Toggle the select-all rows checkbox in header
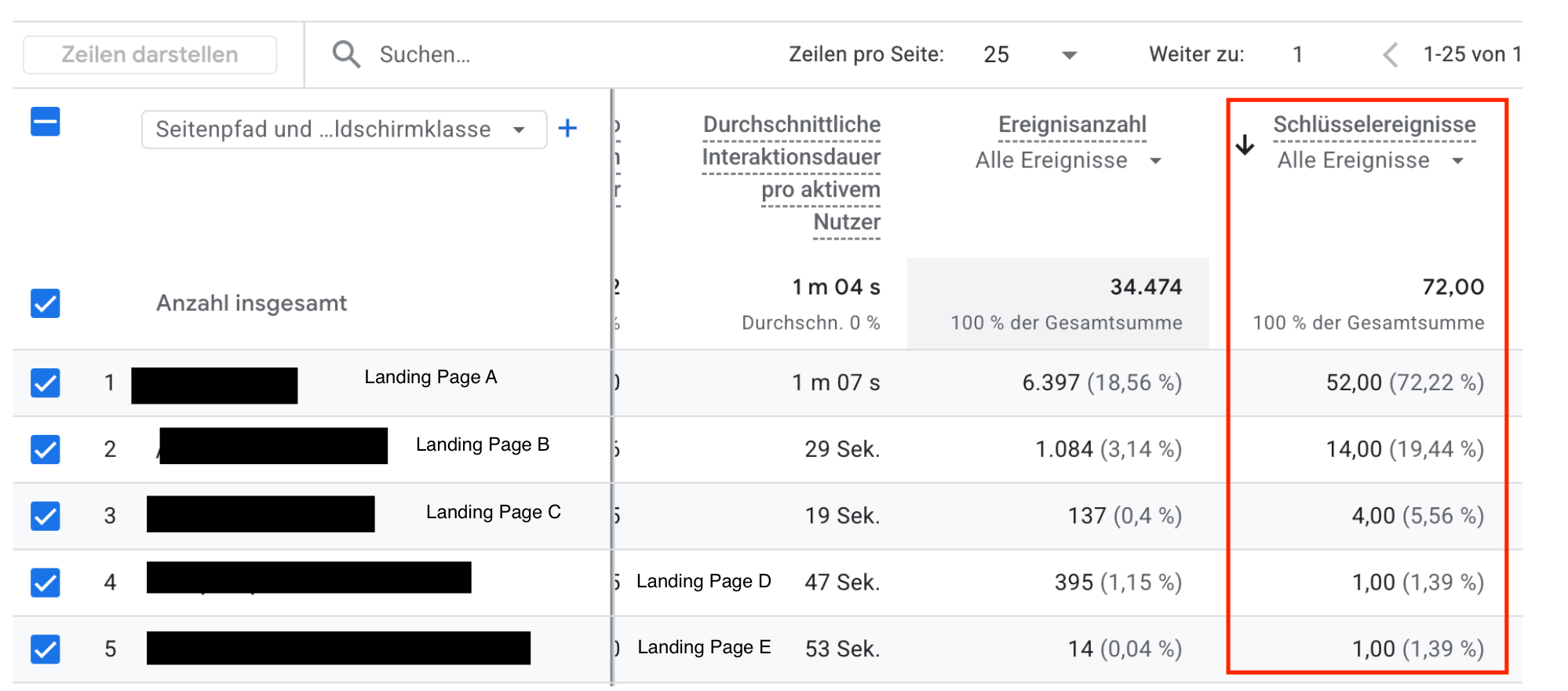 (x=46, y=122)
